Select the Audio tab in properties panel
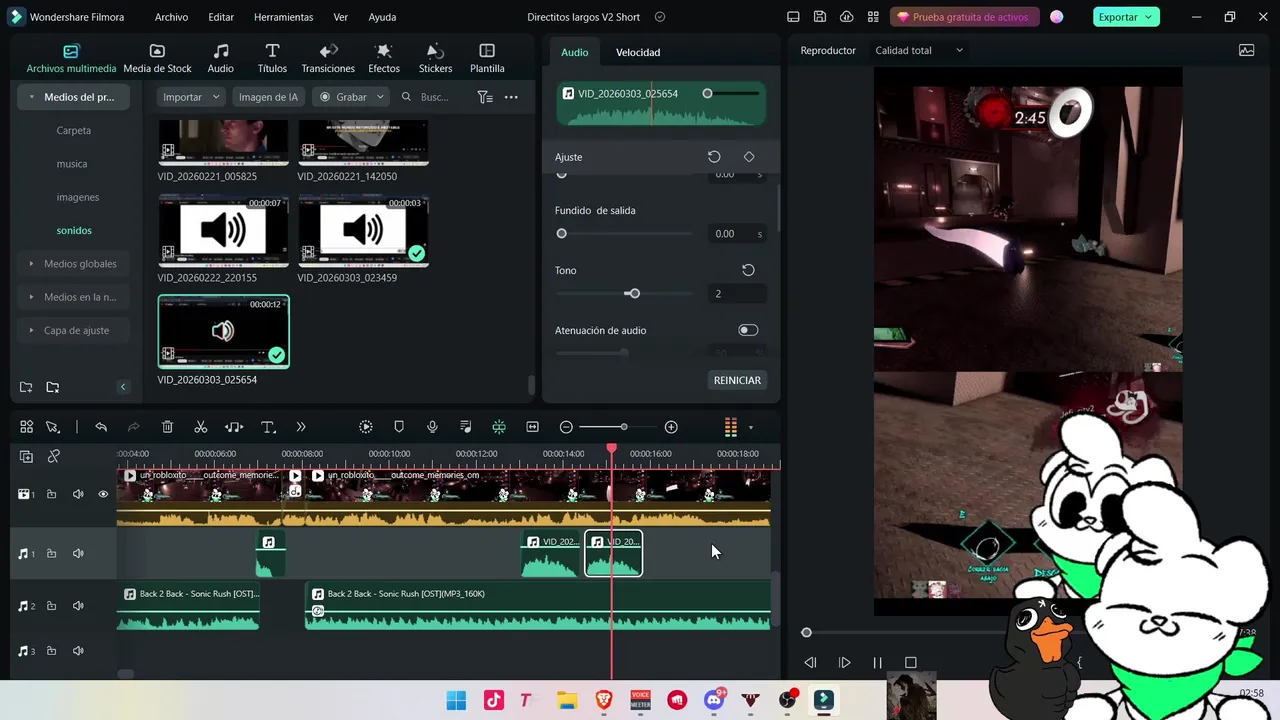The width and height of the screenshot is (1280, 720). 575,52
